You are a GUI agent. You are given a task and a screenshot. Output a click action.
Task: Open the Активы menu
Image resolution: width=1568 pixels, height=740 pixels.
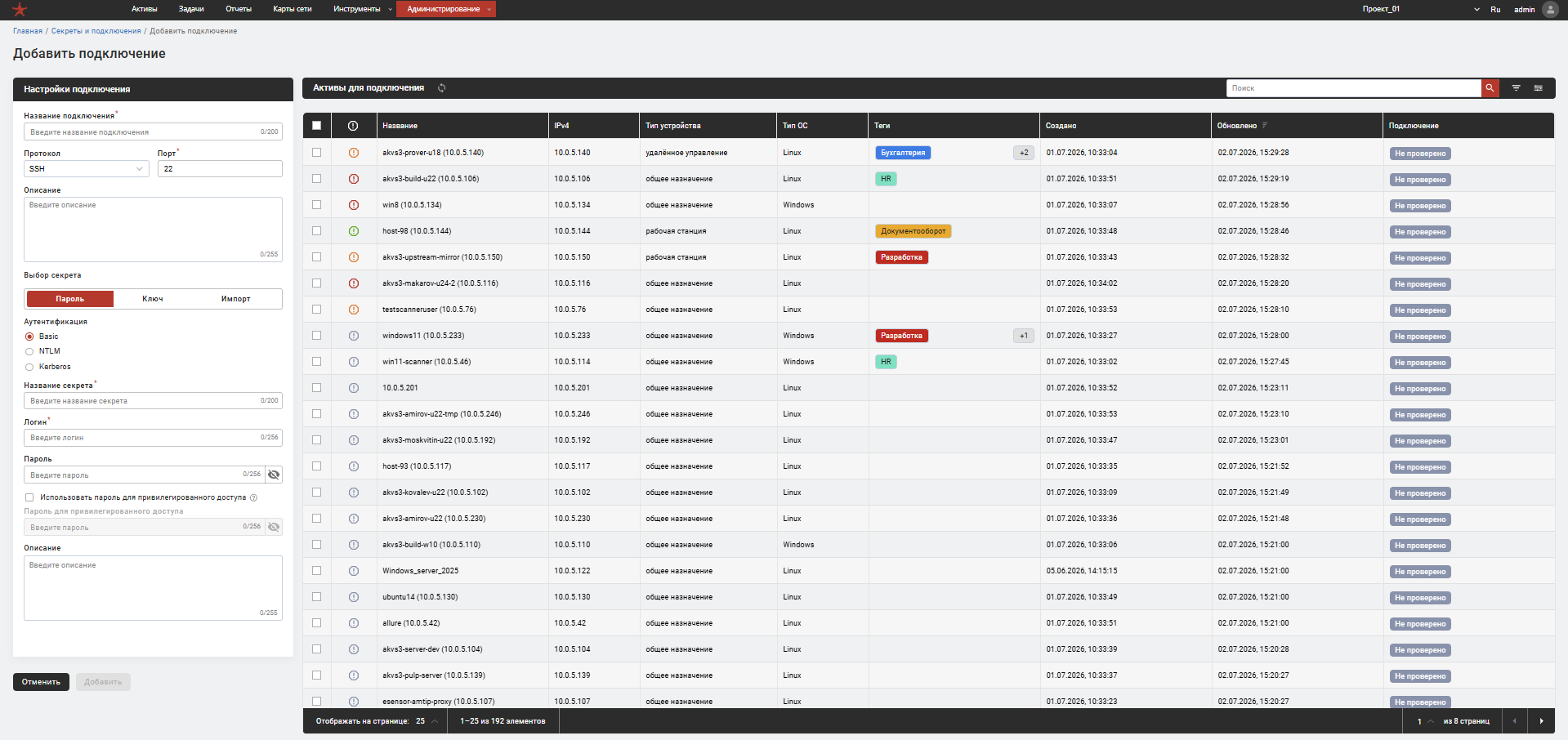pos(145,10)
